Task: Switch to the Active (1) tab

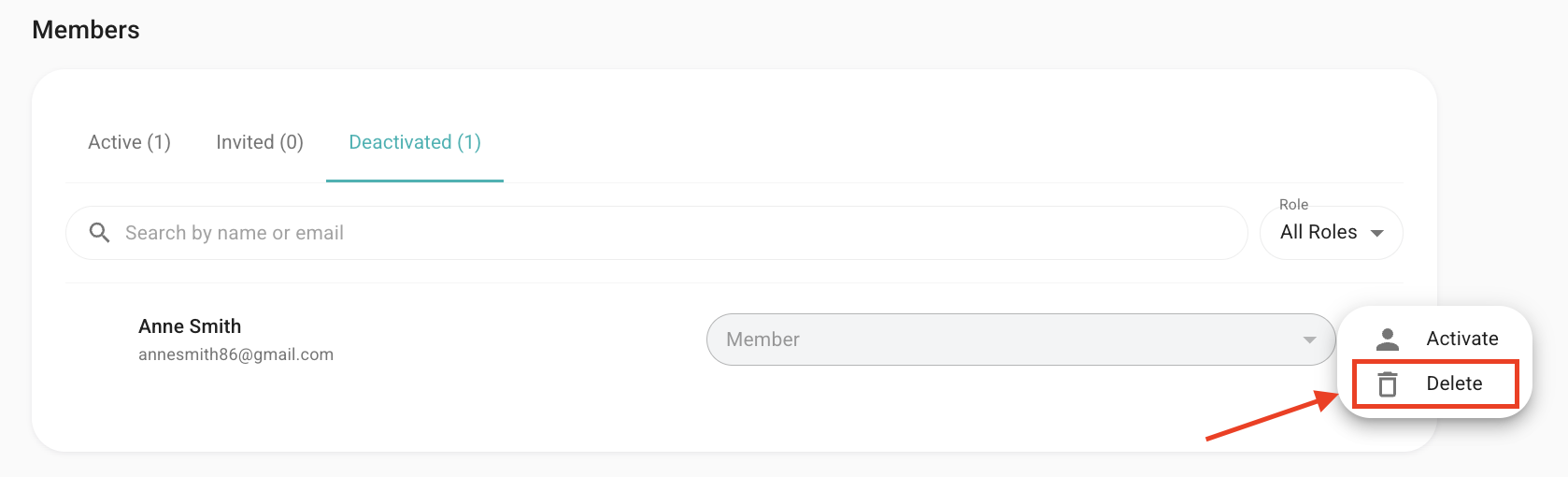Action: click(x=129, y=142)
